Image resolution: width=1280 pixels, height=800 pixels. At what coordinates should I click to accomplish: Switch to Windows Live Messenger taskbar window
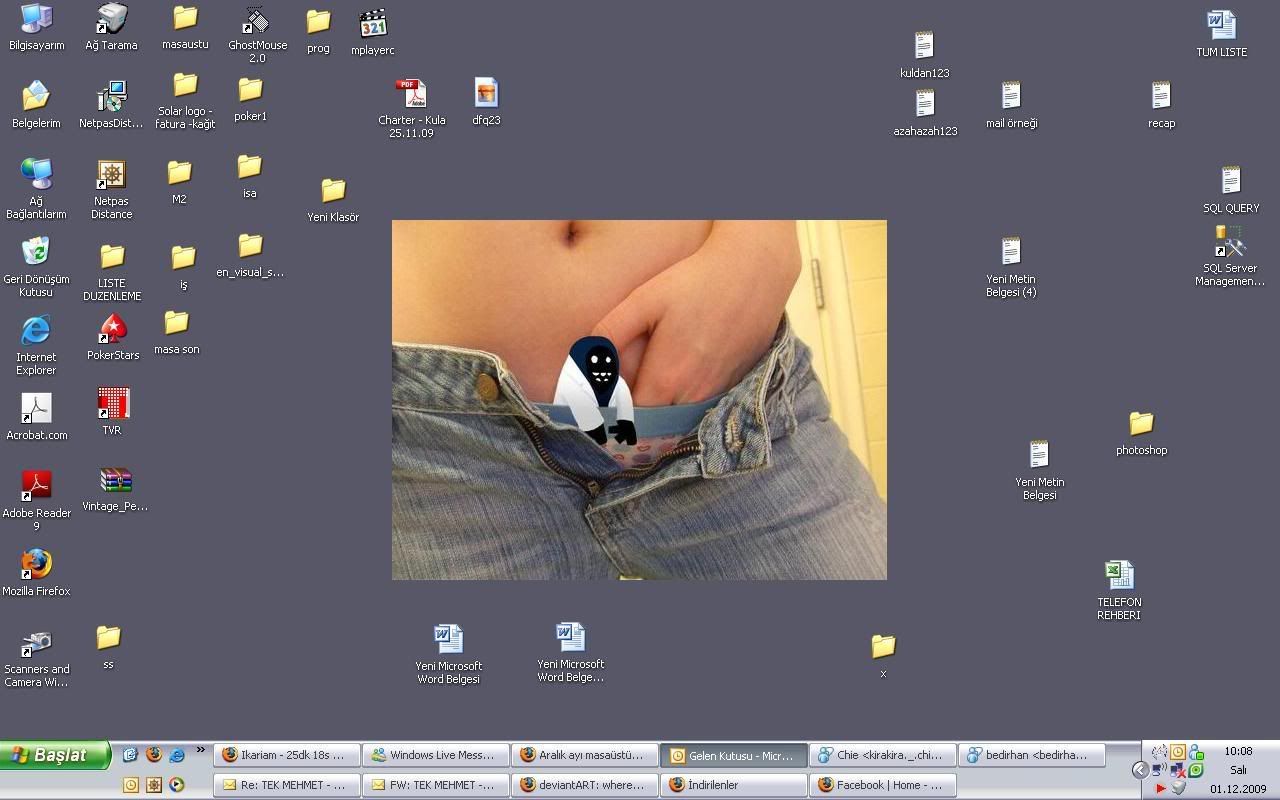[x=435, y=755]
